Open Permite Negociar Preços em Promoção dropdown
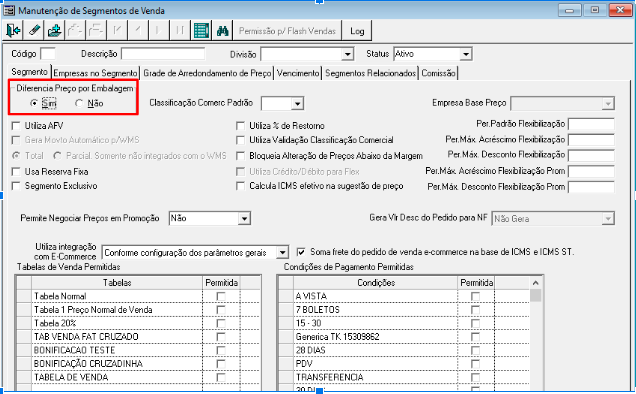Image resolution: width=636 pixels, height=394 pixels. point(244,219)
